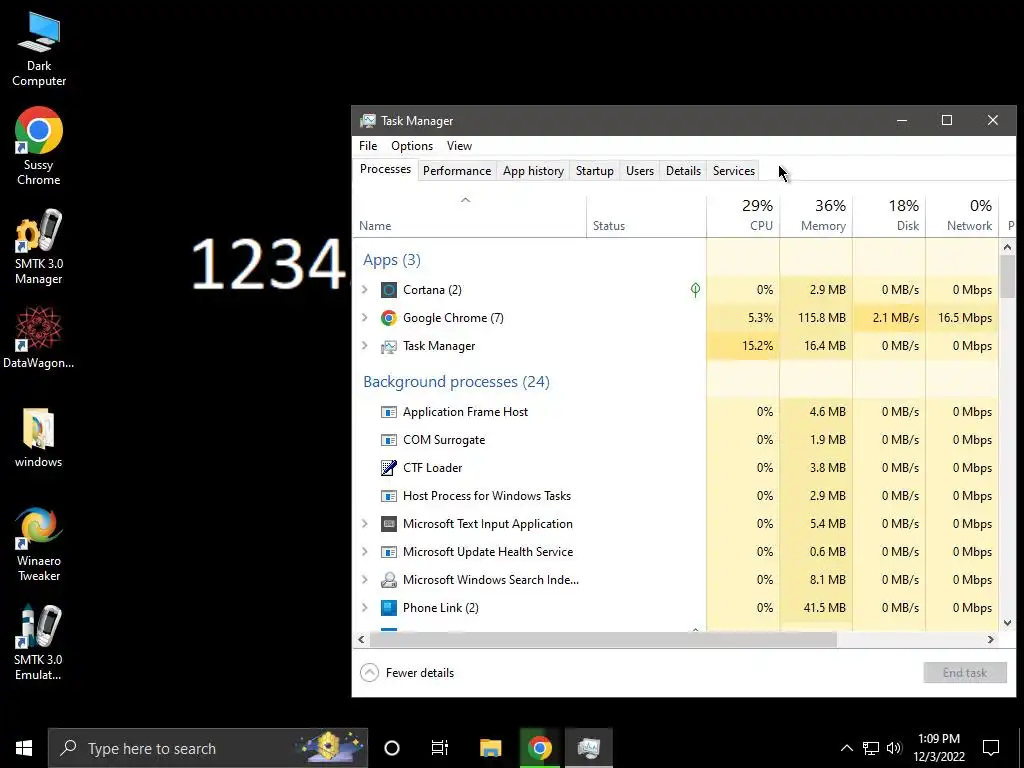The height and width of the screenshot is (768, 1024).
Task: Expand Microsoft Windows Search Indexer row
Action: (365, 579)
